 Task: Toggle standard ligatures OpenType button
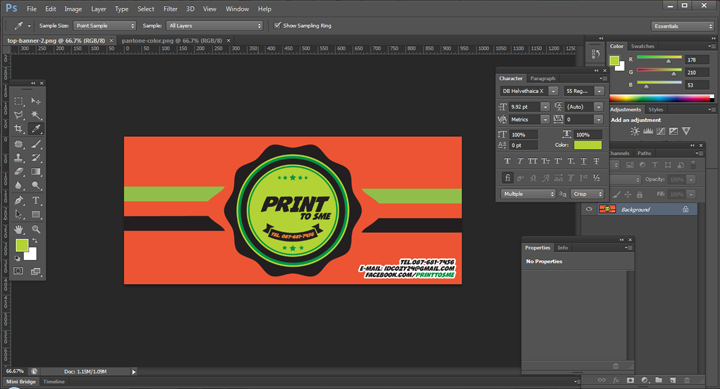point(507,178)
